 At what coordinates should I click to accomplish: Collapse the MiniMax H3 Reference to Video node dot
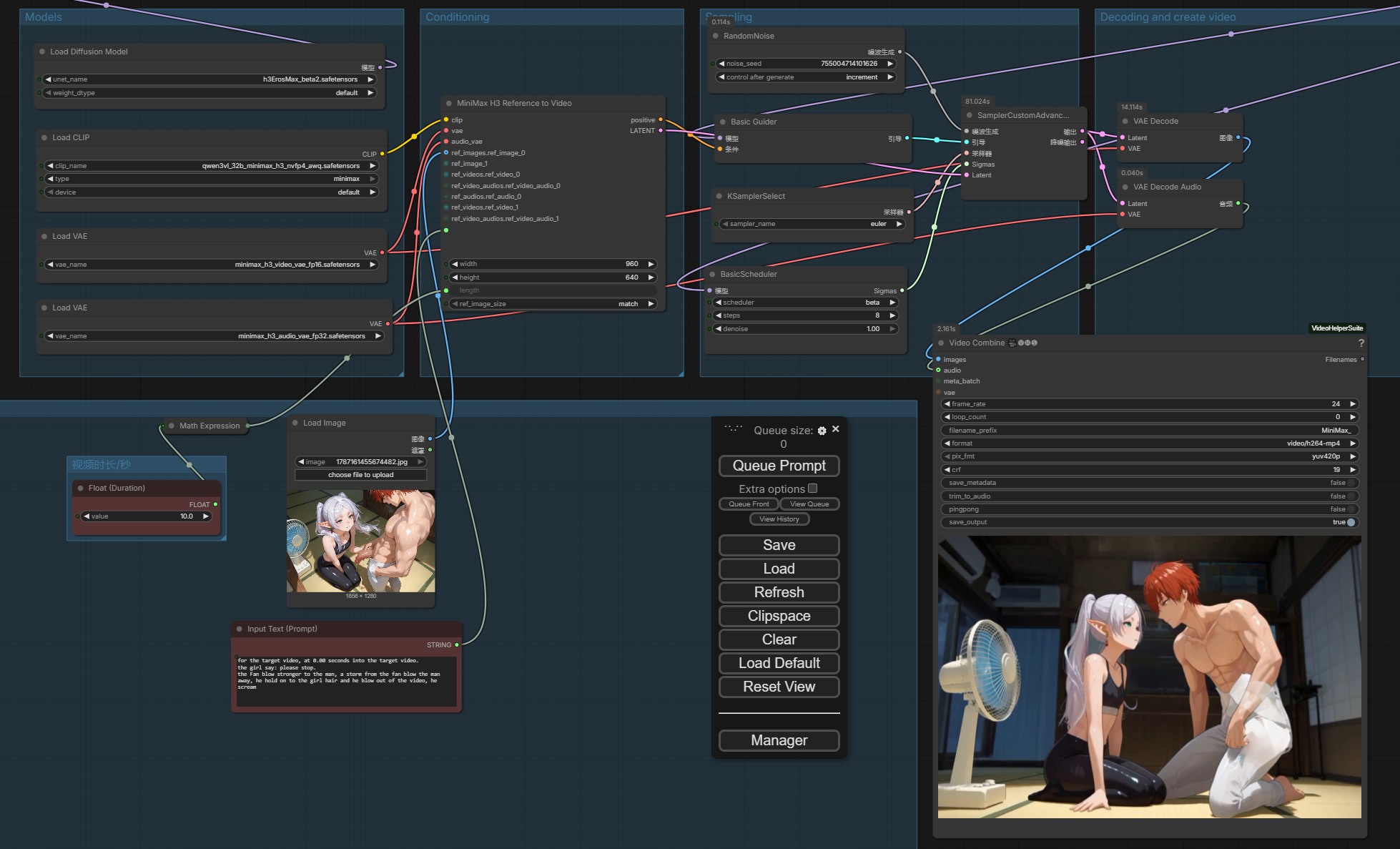pos(449,103)
